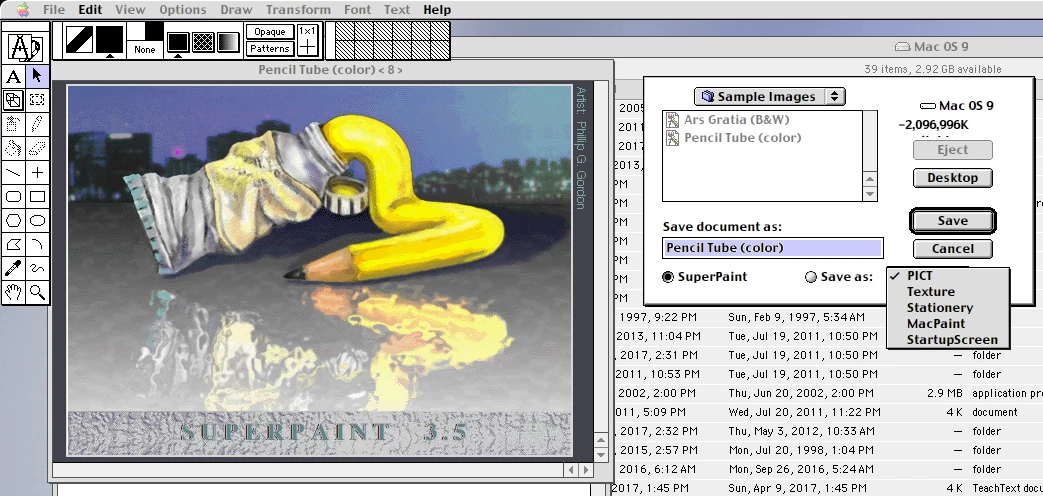Image resolution: width=1043 pixels, height=496 pixels.
Task: Click the dimmed Eject button
Action: coord(953,150)
